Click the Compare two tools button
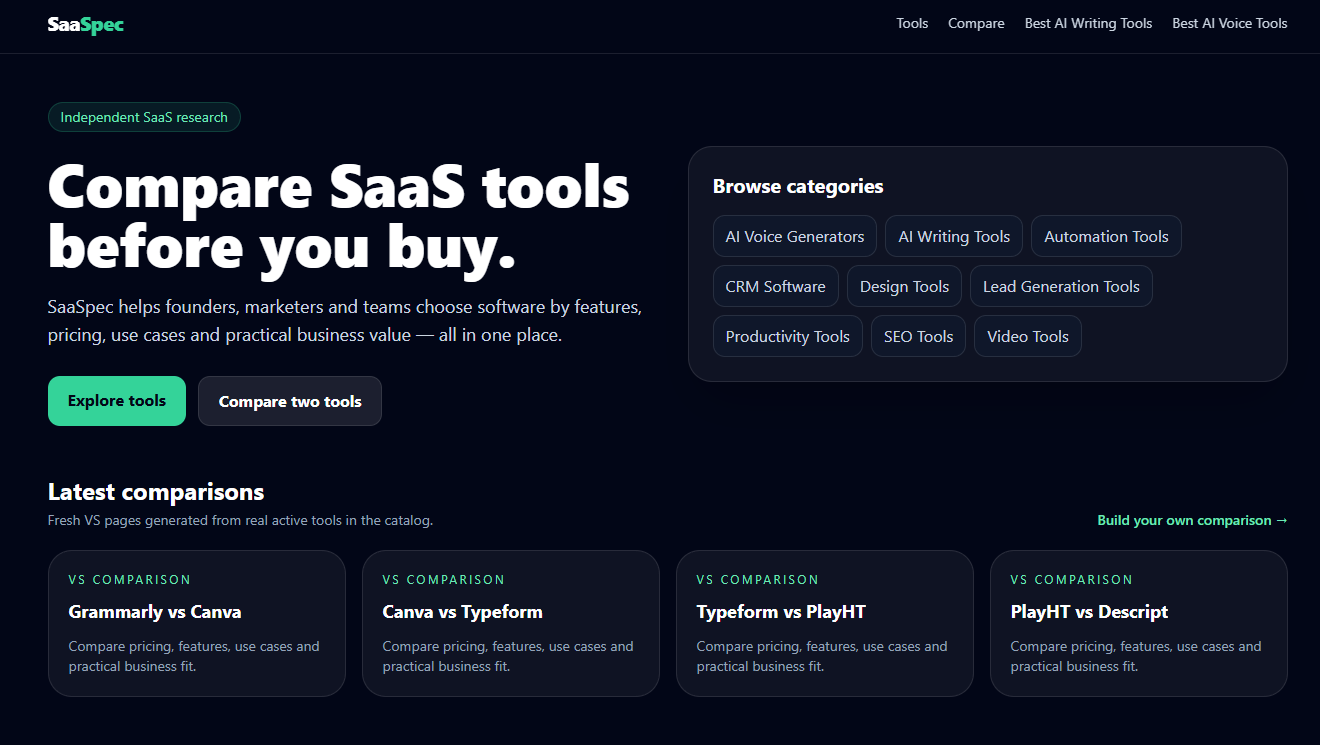 tap(290, 401)
